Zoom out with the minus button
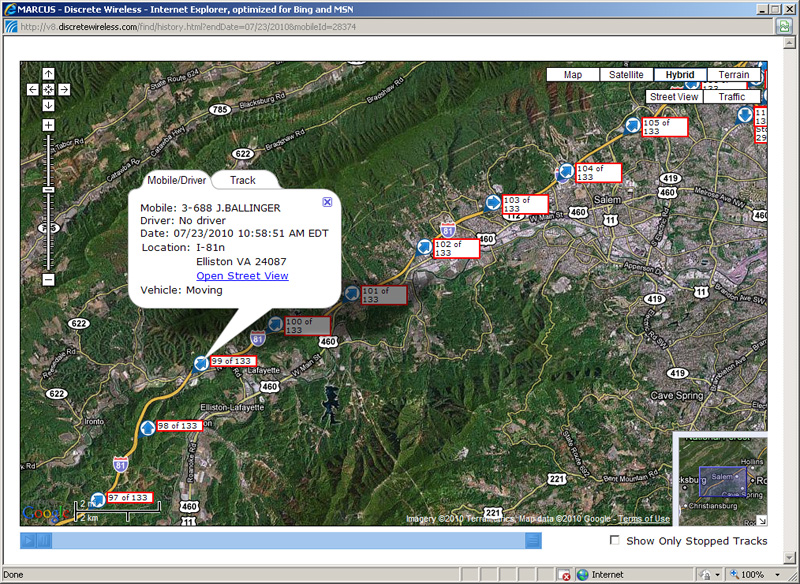This screenshot has height=584, width=800. (x=48, y=280)
